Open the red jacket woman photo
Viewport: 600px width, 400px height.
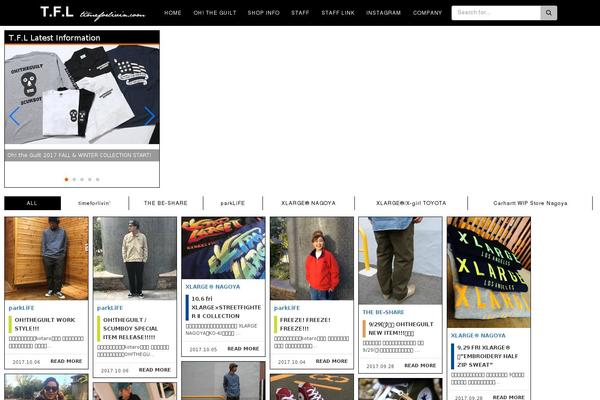pos(312,258)
